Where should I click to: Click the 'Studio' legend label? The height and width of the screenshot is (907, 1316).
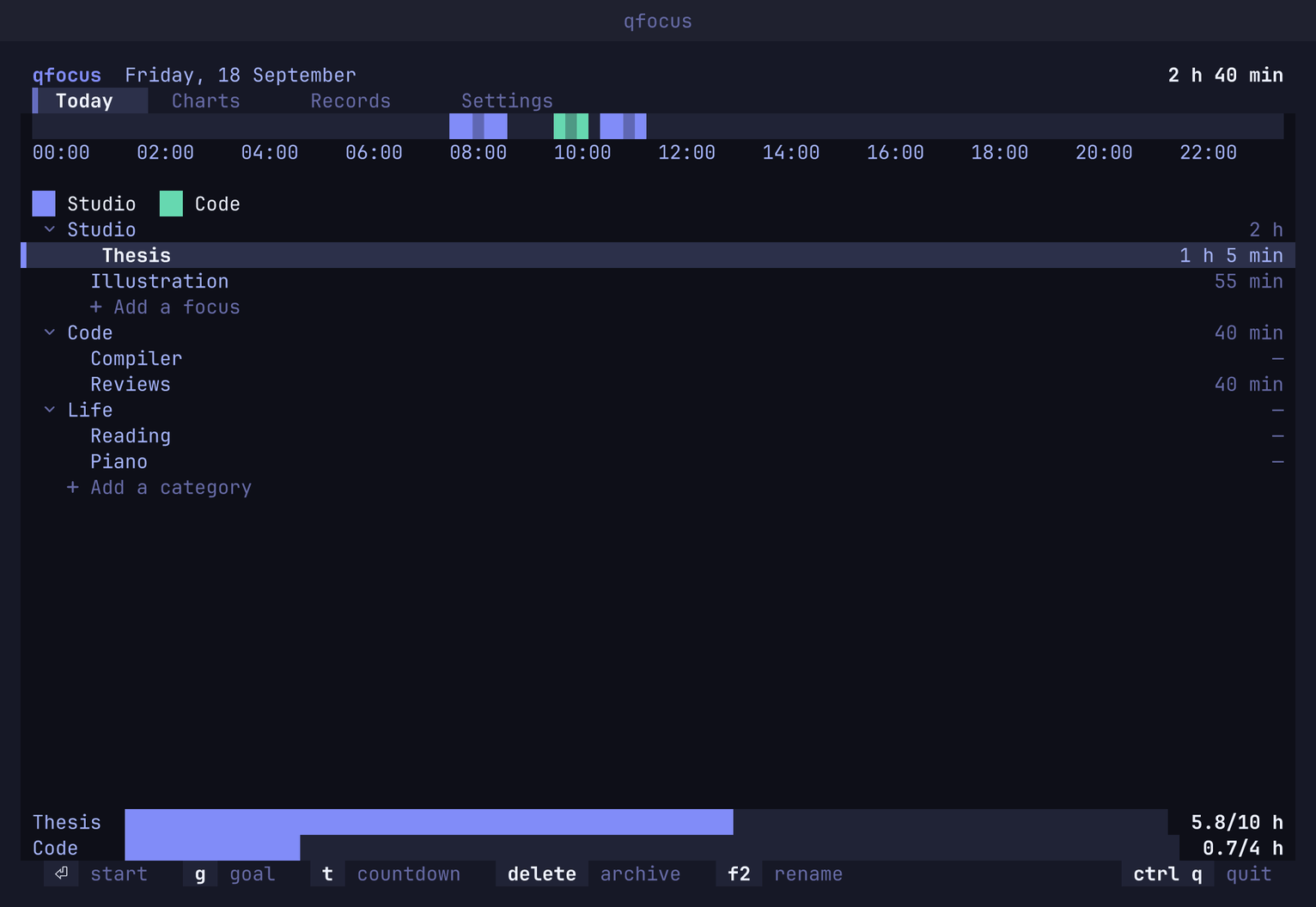(101, 204)
